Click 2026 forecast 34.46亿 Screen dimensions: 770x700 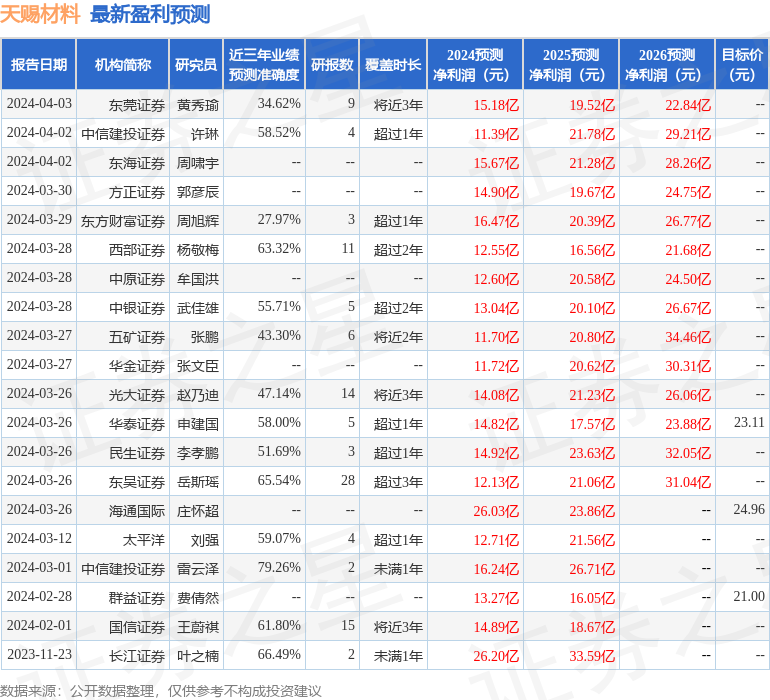pyautogui.click(x=688, y=337)
